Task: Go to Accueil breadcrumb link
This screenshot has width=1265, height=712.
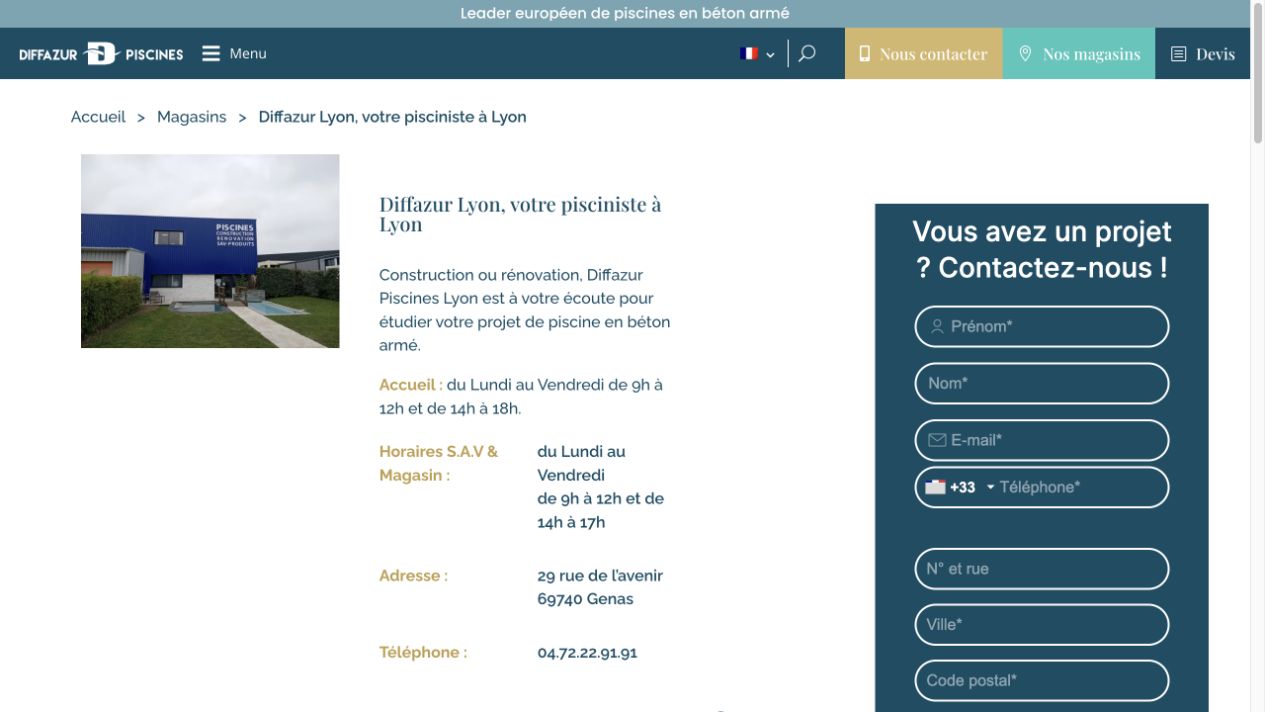Action: 98,117
